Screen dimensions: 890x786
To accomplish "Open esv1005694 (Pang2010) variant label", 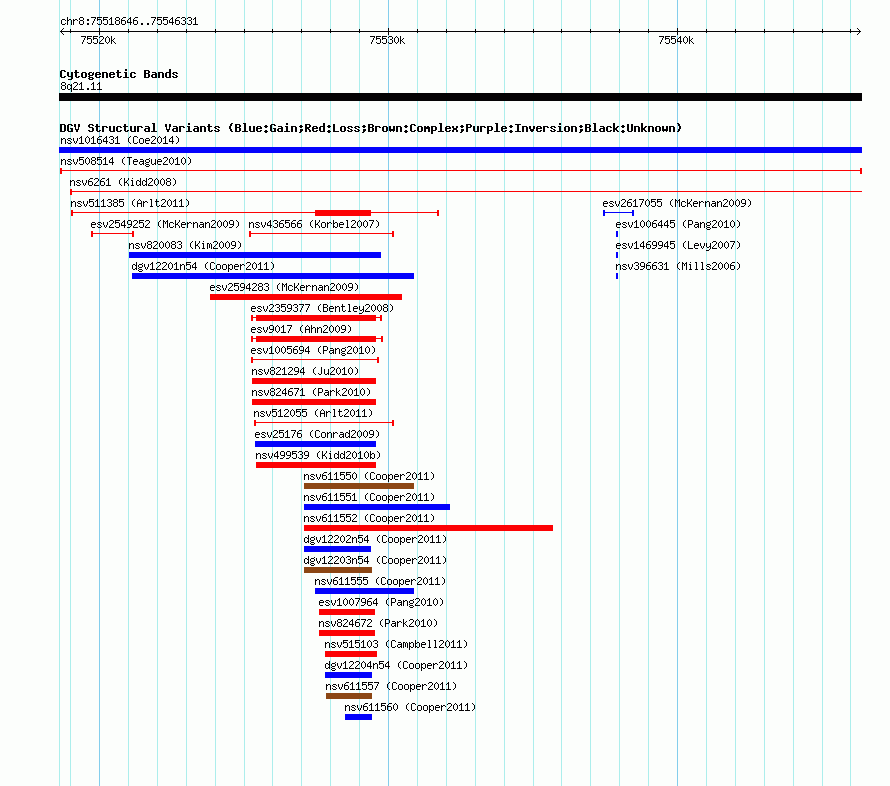I will pyautogui.click(x=313, y=350).
